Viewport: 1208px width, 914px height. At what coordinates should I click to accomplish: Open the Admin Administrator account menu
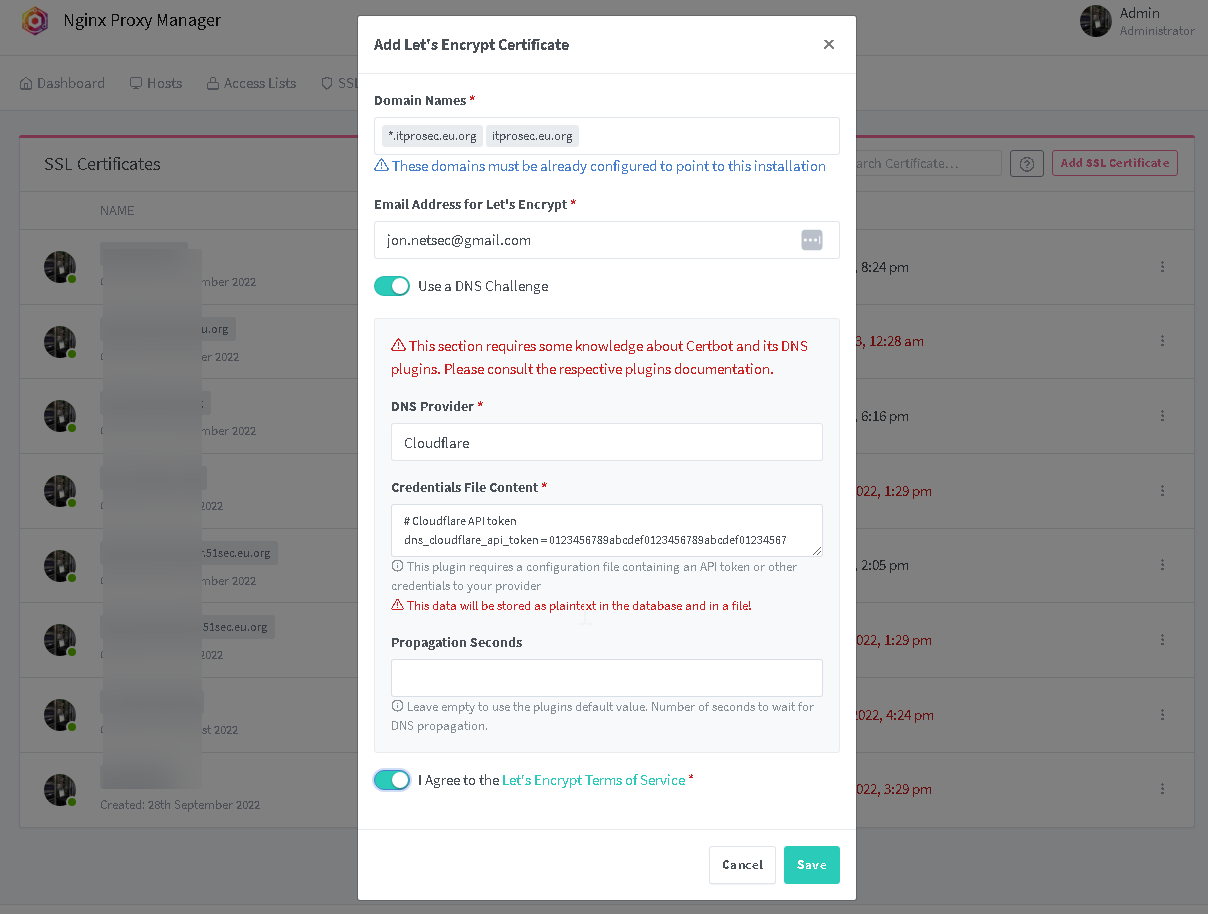(x=1138, y=21)
